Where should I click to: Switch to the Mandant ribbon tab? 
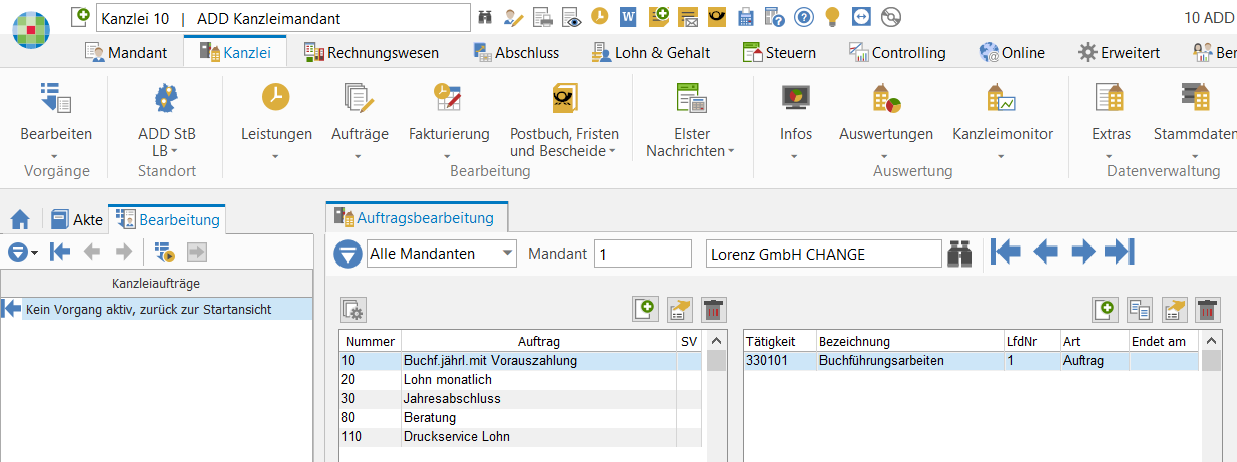point(126,52)
